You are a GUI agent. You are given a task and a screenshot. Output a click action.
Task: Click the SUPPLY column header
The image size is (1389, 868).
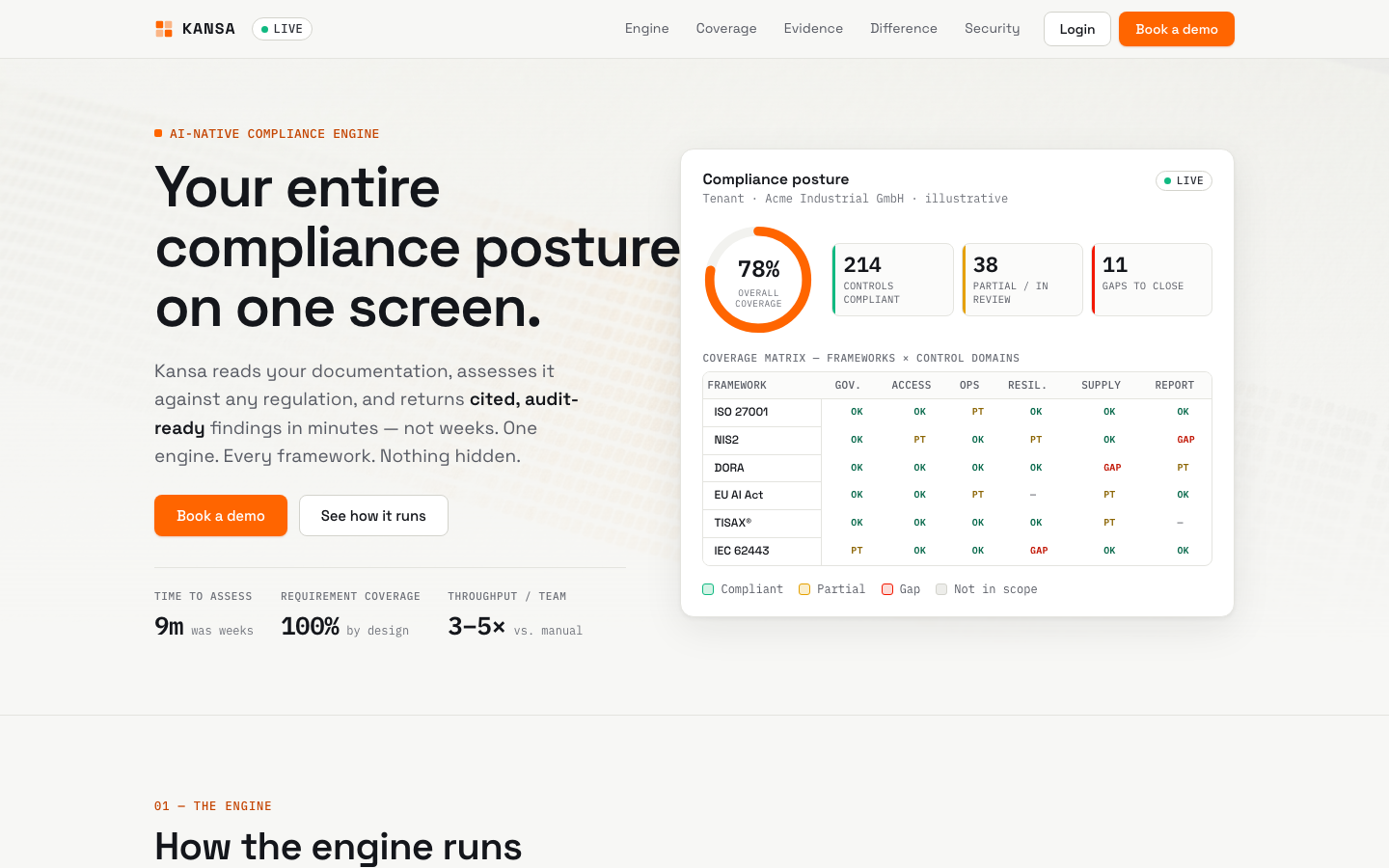pos(1101,385)
